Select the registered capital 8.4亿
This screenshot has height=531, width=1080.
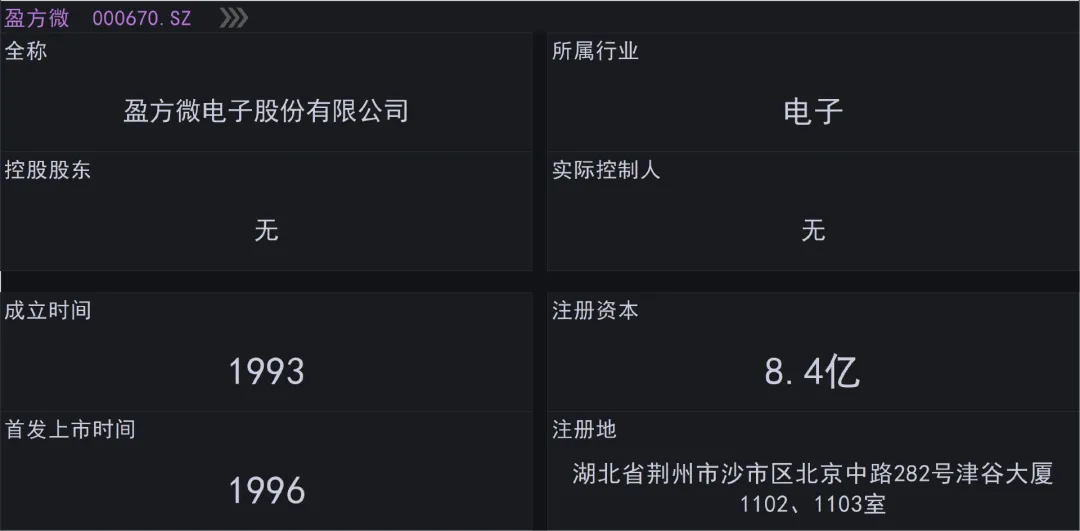(813, 372)
